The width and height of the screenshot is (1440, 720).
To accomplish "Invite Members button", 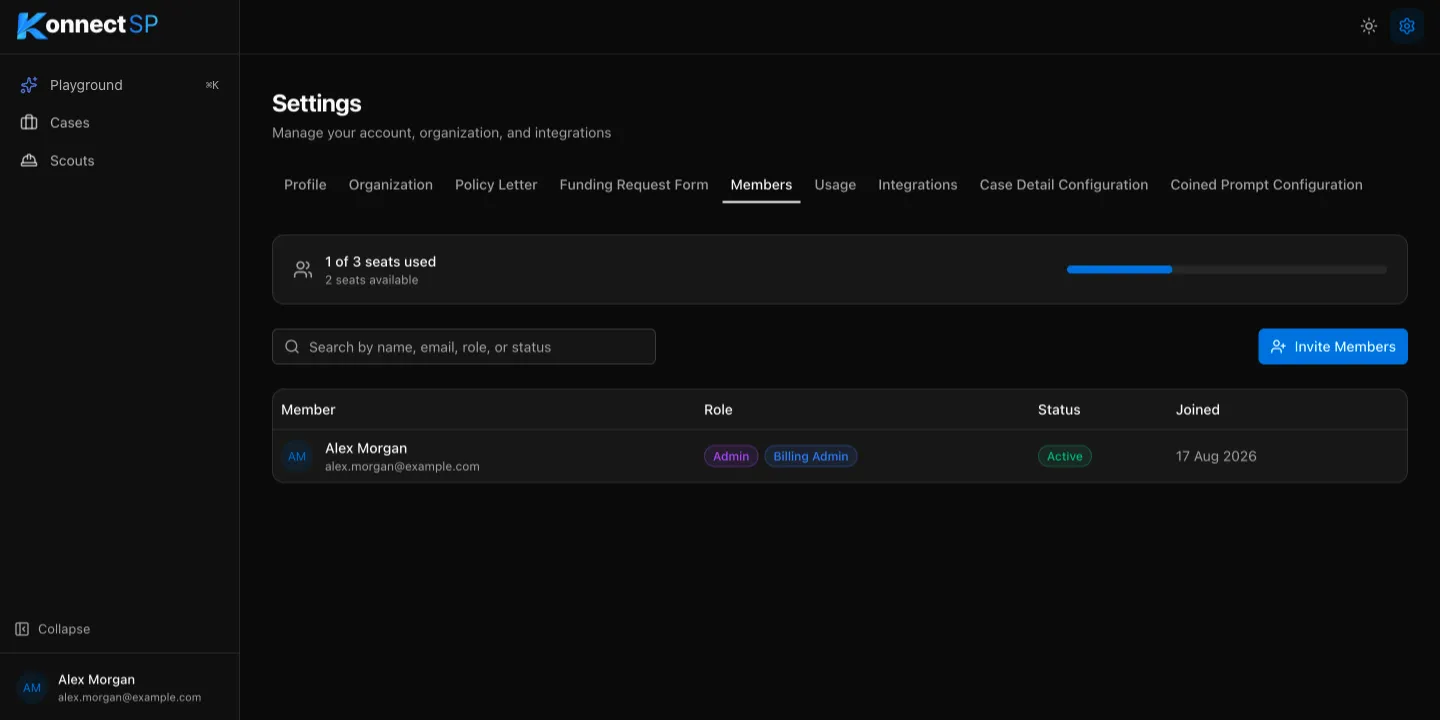I will click(x=1333, y=347).
